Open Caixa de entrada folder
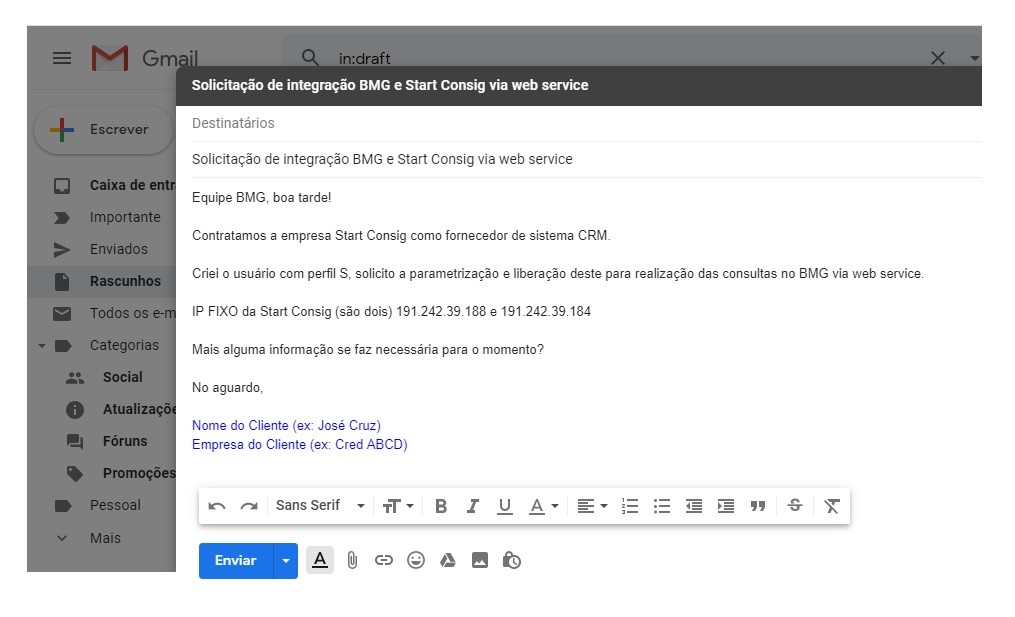1015x617 pixels. point(115,185)
